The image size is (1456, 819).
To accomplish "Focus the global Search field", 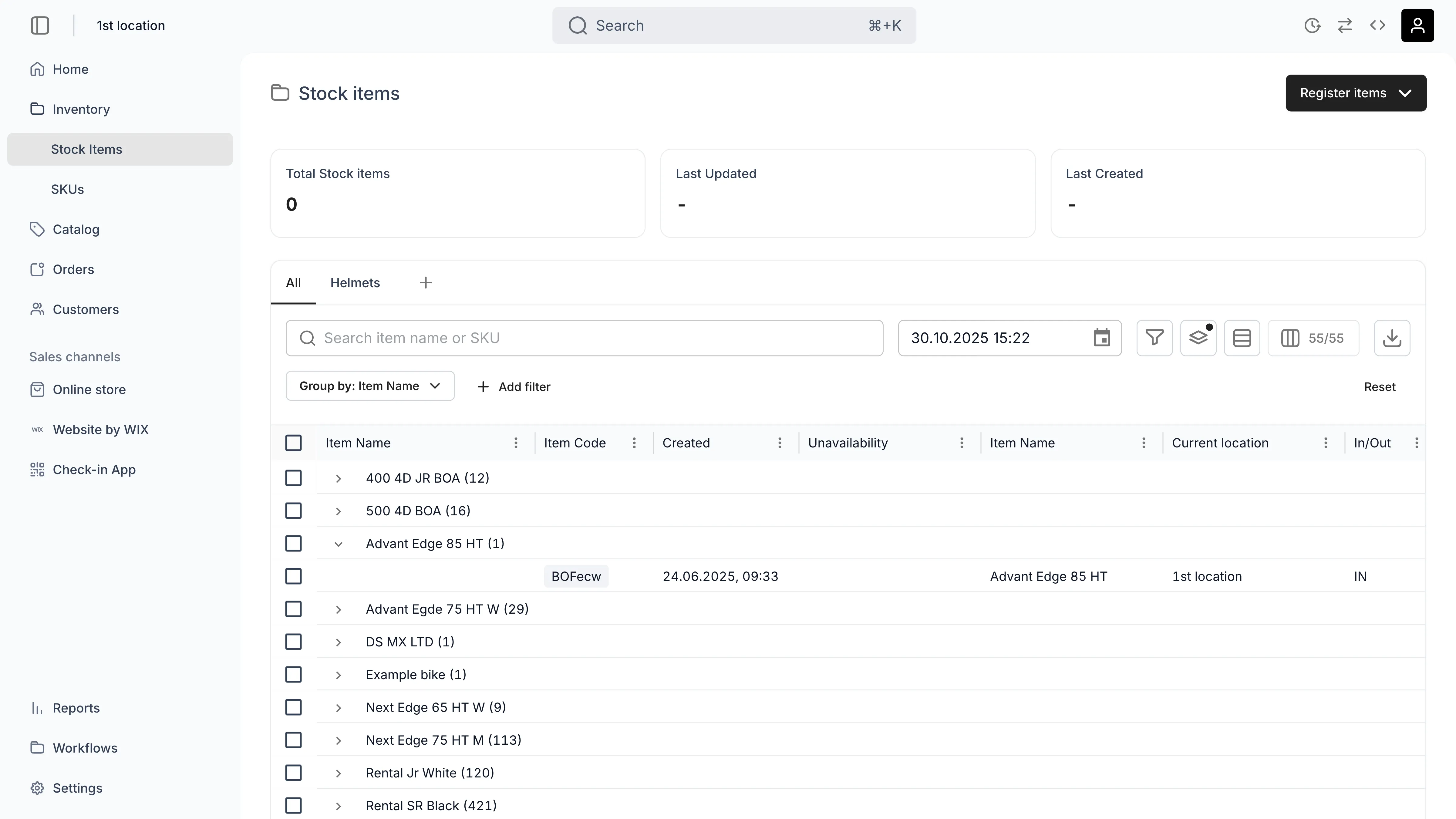I will [734, 25].
